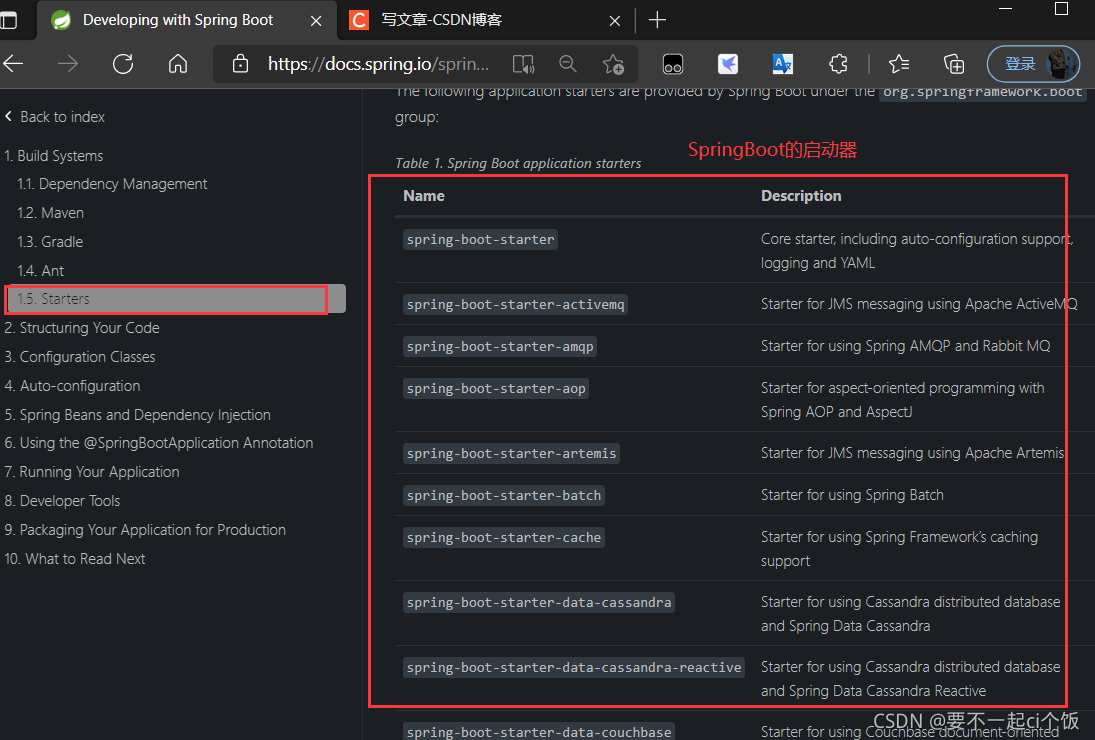1095x740 pixels.
Task: Open Packaging Your Application for Production
Action: pyautogui.click(x=145, y=530)
